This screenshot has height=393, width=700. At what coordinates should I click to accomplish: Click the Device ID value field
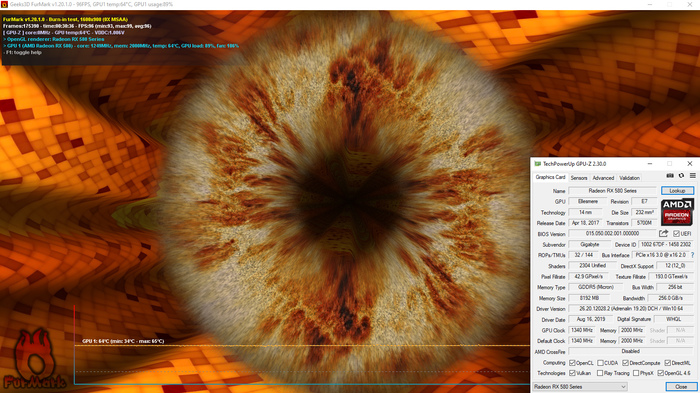coord(666,244)
